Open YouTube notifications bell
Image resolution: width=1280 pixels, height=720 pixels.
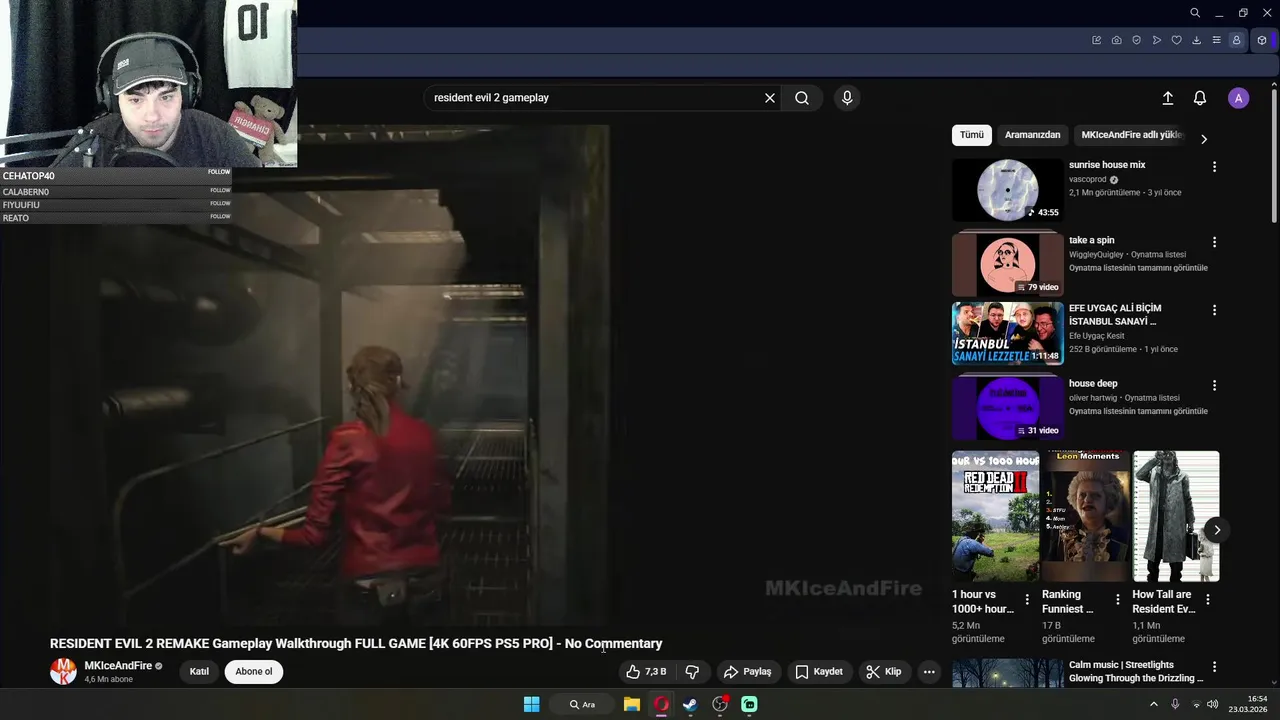(1200, 98)
